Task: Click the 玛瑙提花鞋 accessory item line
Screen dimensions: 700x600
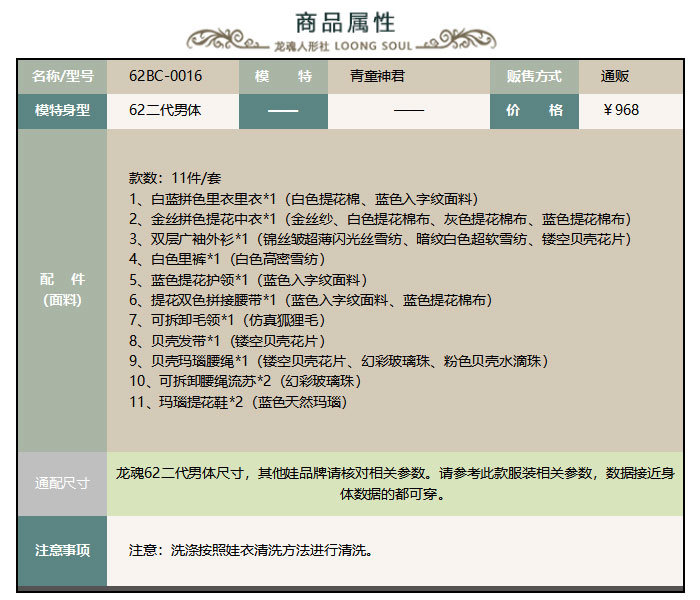Action: point(238,402)
